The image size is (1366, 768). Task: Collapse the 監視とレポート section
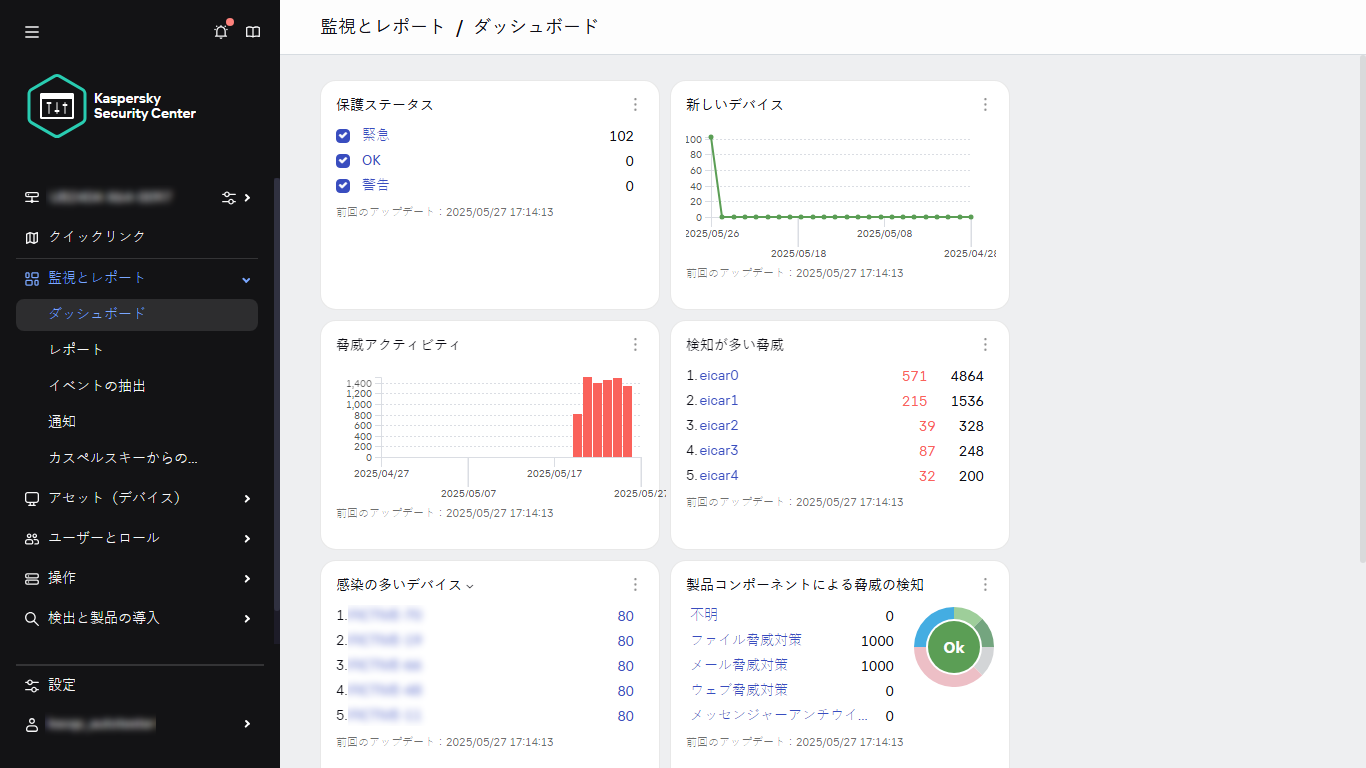tap(245, 279)
